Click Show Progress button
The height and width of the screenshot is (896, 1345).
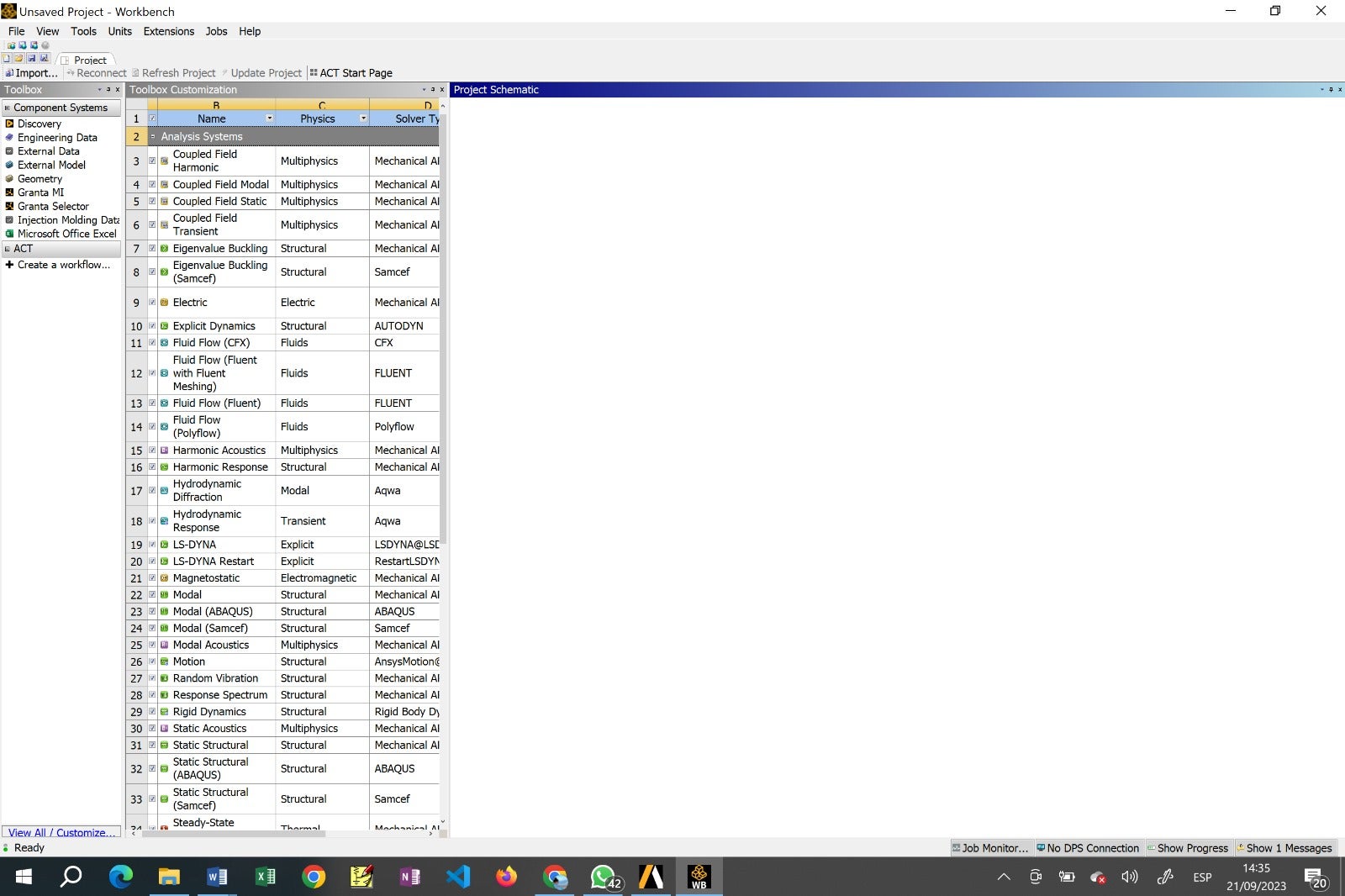click(x=1188, y=848)
